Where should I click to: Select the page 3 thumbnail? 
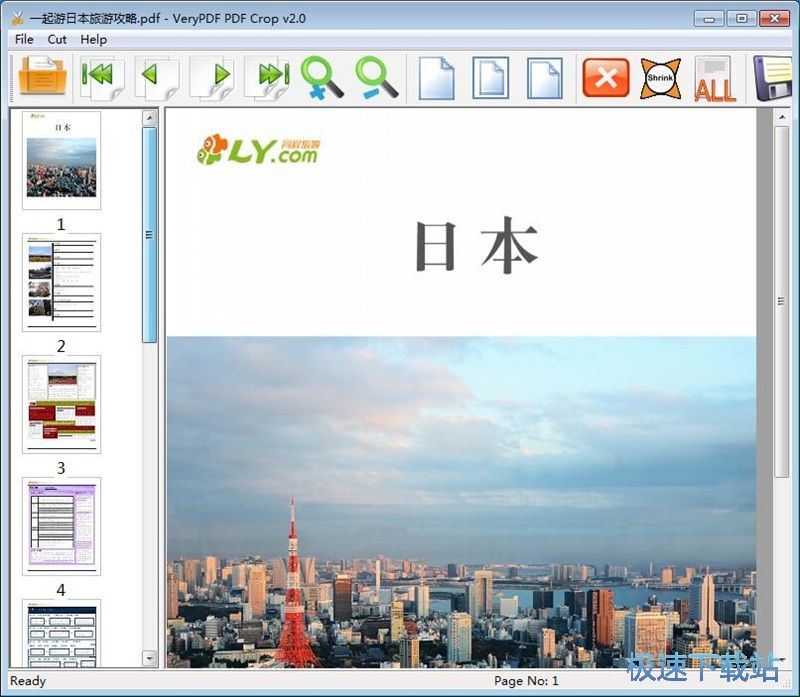click(62, 404)
